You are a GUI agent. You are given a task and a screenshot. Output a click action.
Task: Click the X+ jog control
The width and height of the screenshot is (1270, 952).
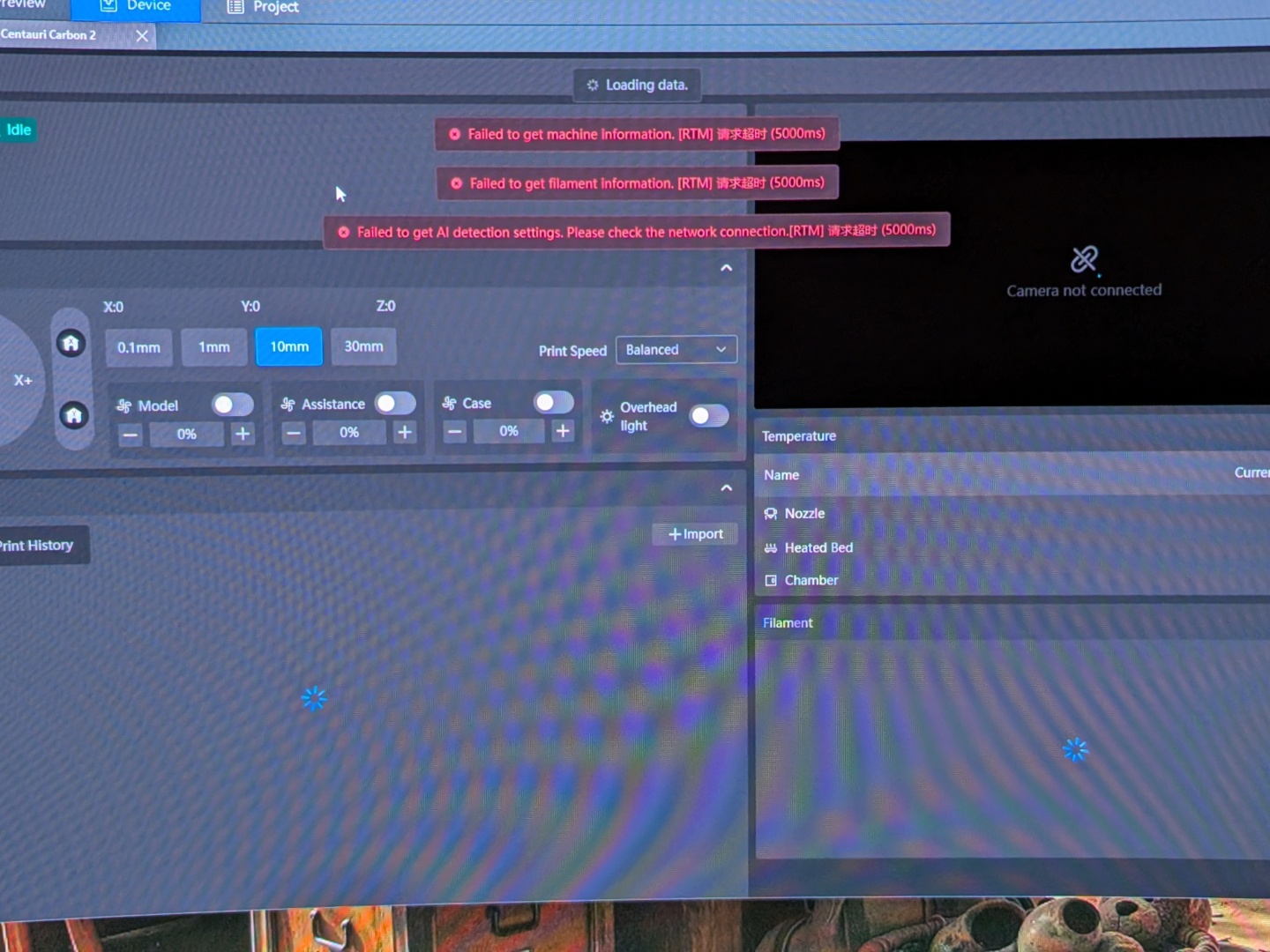(23, 380)
